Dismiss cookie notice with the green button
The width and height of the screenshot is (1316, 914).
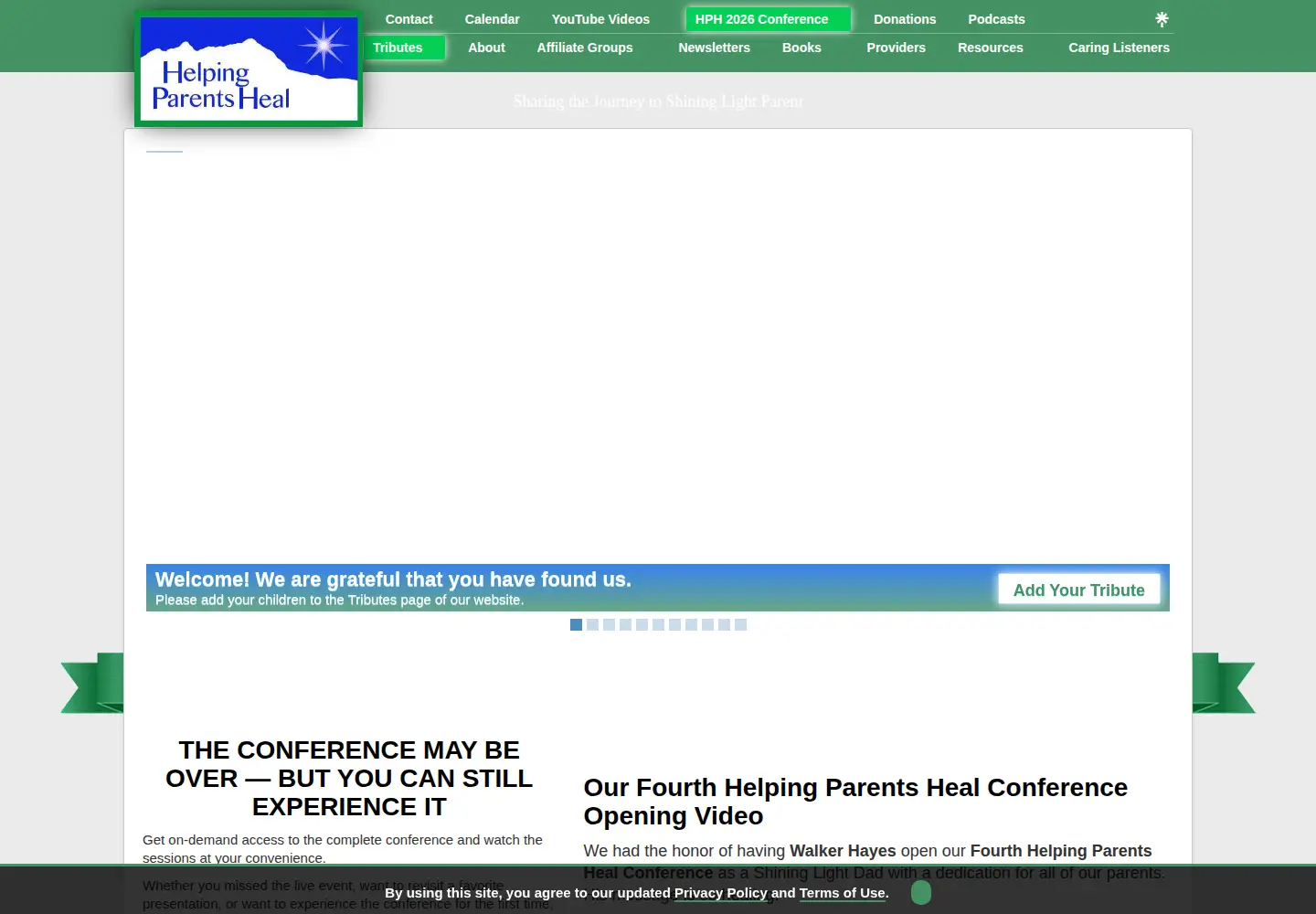pos(921,892)
